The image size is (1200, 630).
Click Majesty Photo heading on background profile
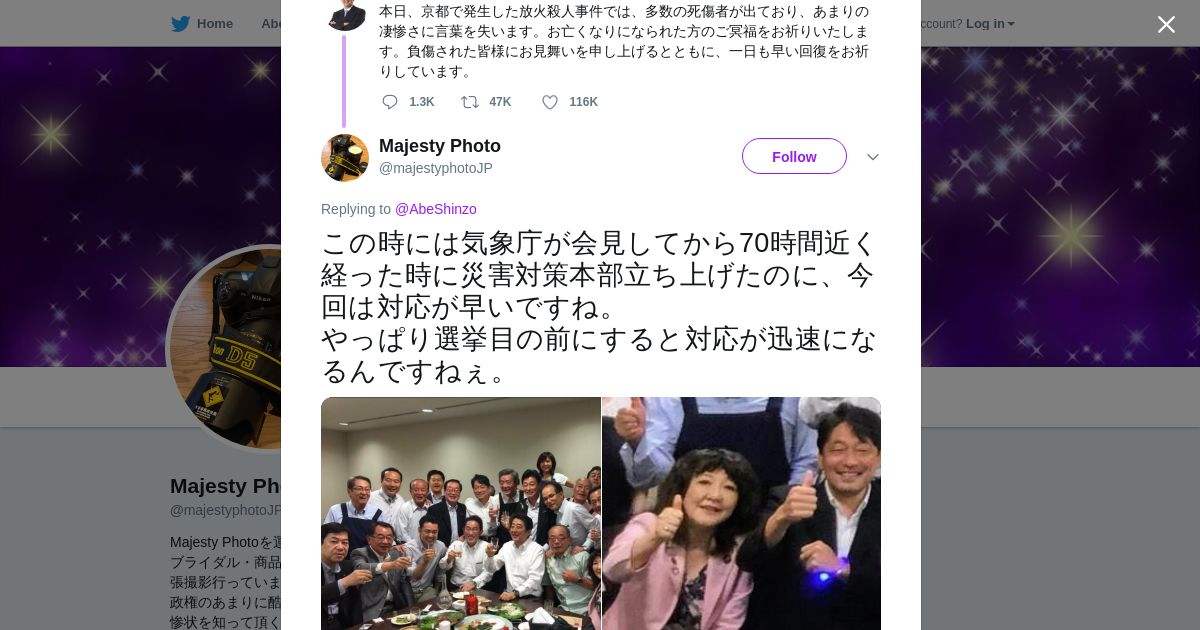coord(226,486)
